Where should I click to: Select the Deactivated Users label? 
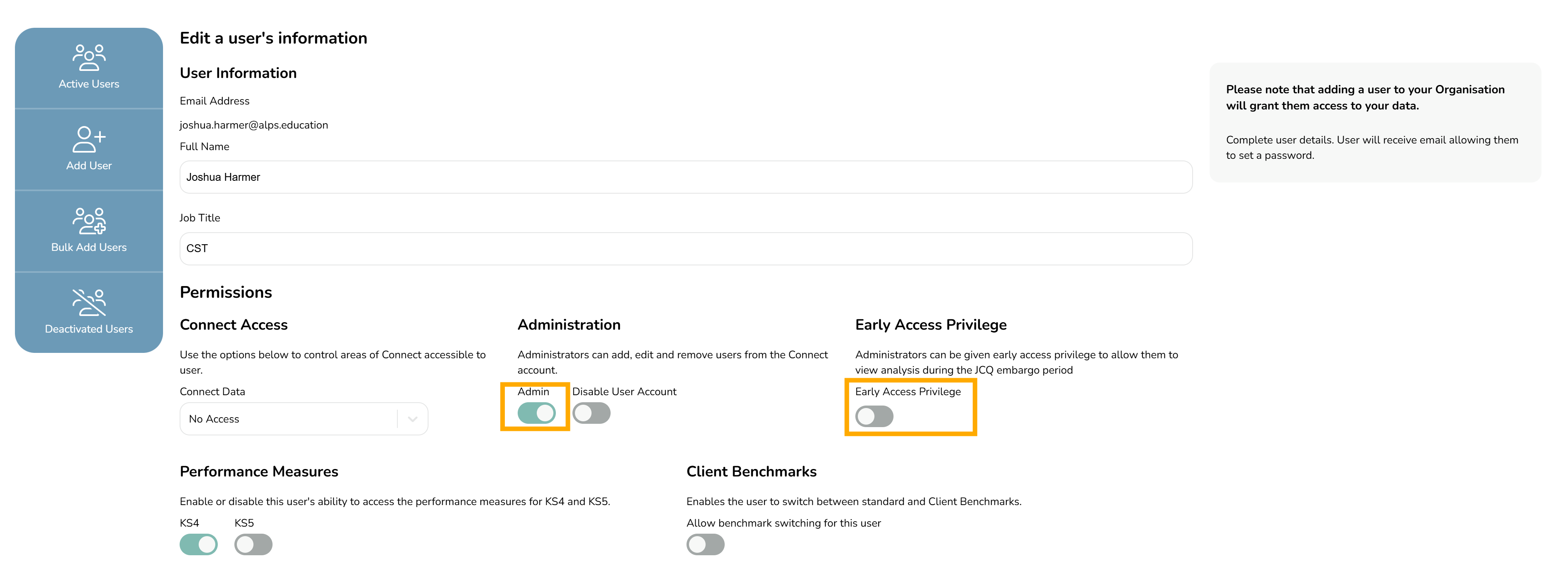click(89, 329)
